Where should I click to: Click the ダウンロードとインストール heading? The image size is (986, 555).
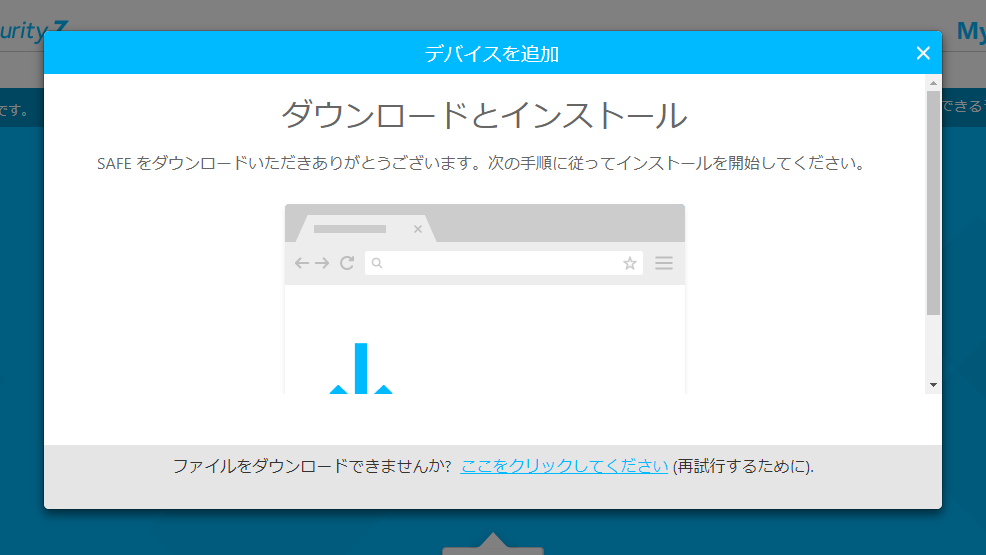484,116
